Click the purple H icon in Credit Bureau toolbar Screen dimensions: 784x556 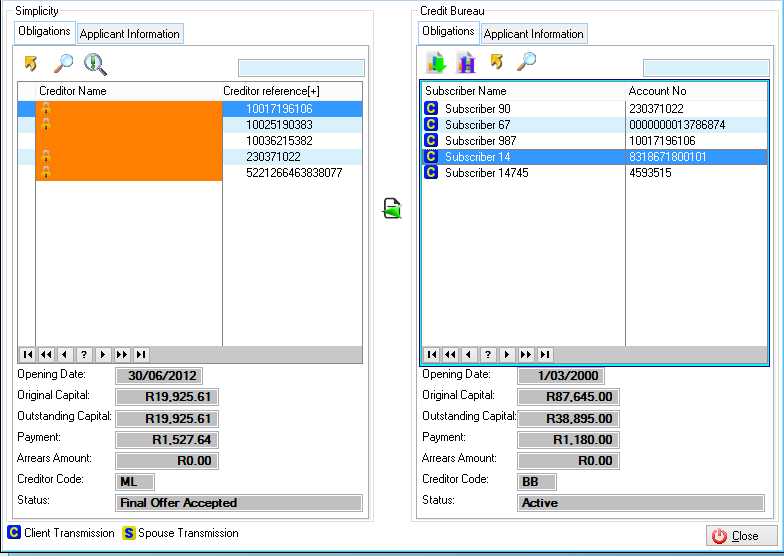pyautogui.click(x=465, y=63)
